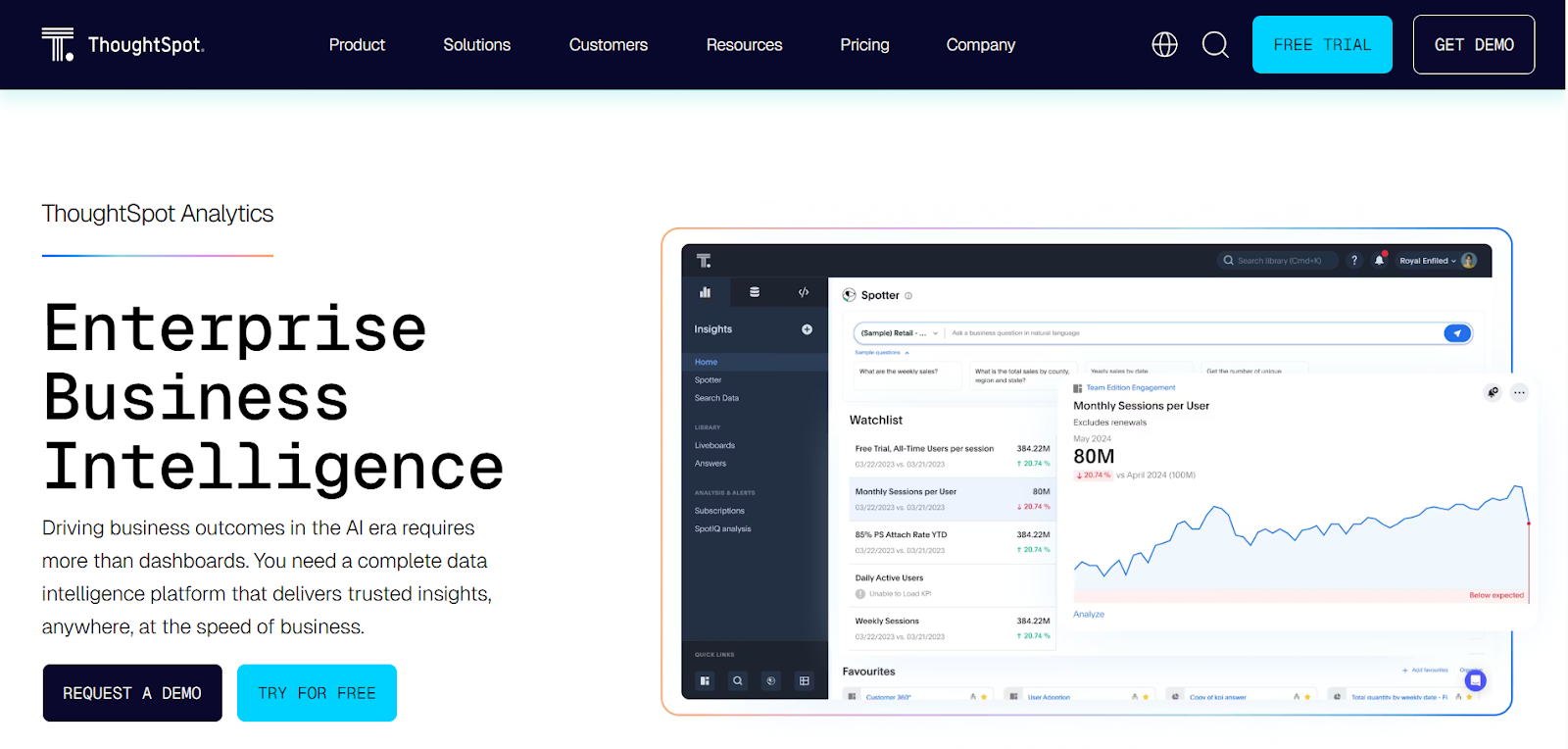Select the code Develop icon tab
Screen dimensions: 1568x749
click(x=804, y=292)
